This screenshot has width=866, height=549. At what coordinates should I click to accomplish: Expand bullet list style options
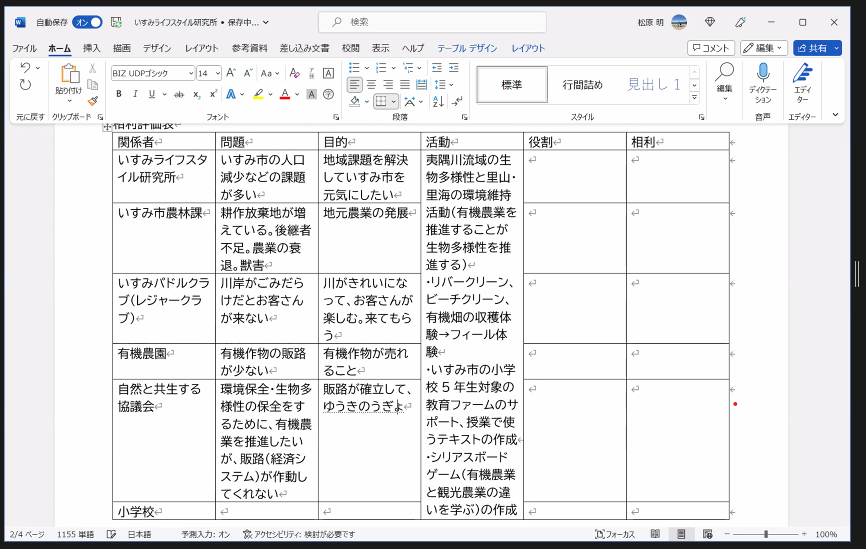tap(367, 67)
